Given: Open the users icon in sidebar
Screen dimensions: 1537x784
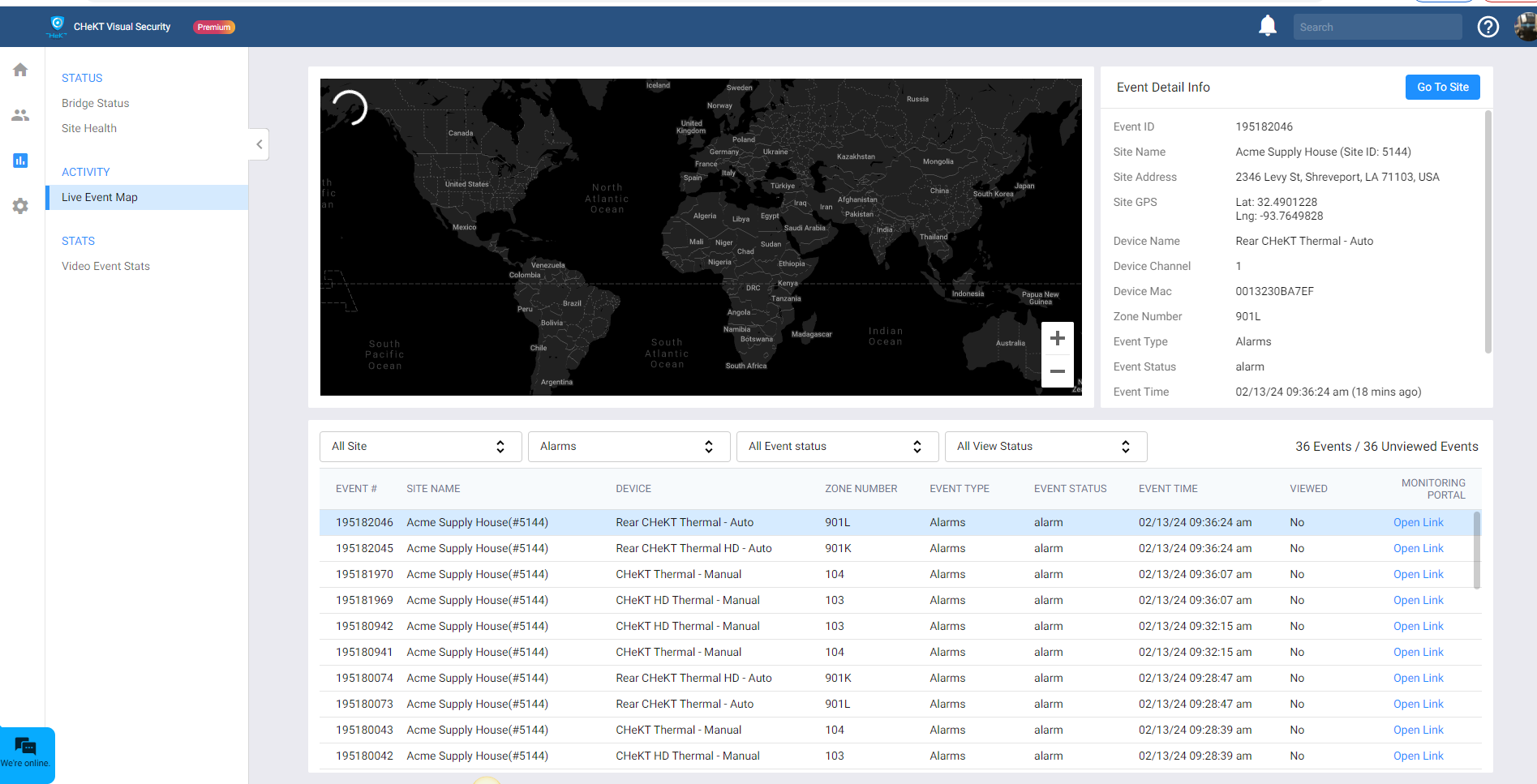Looking at the screenshot, I should coord(20,115).
